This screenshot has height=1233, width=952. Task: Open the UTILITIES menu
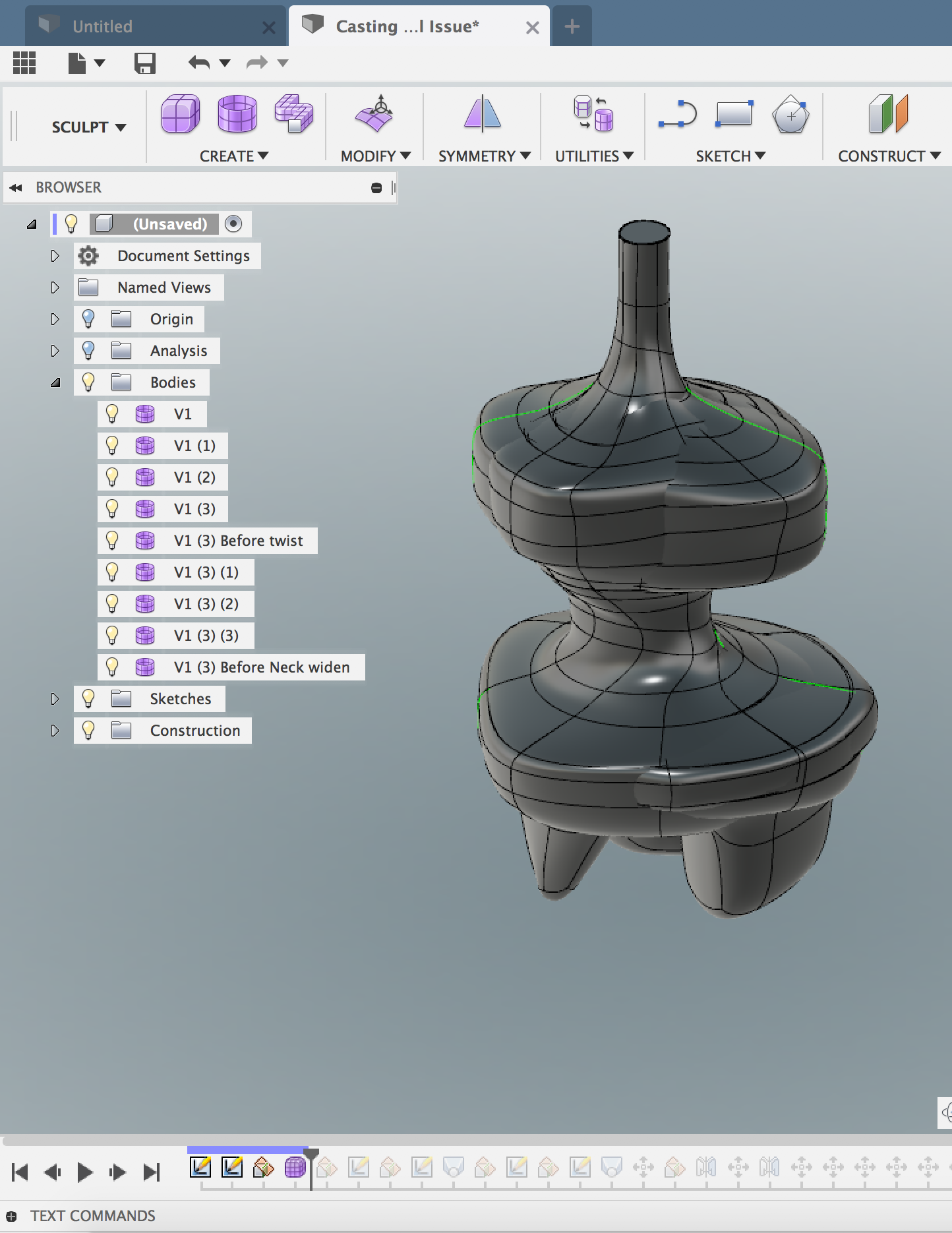pyautogui.click(x=593, y=156)
